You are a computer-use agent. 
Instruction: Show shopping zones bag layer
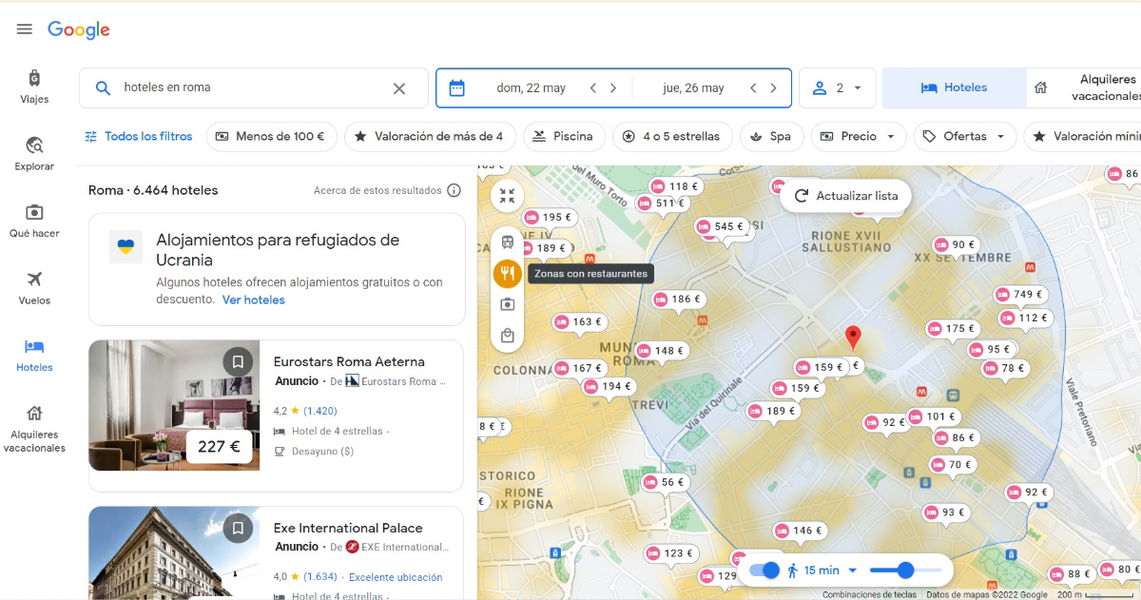507,335
